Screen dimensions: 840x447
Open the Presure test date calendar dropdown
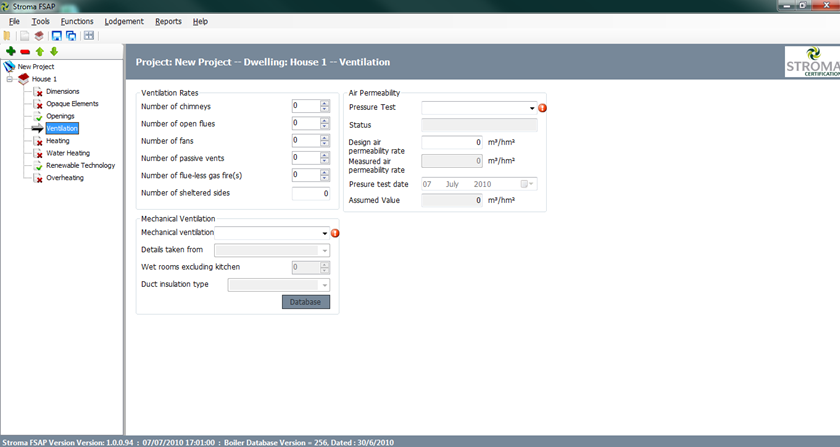pos(527,184)
